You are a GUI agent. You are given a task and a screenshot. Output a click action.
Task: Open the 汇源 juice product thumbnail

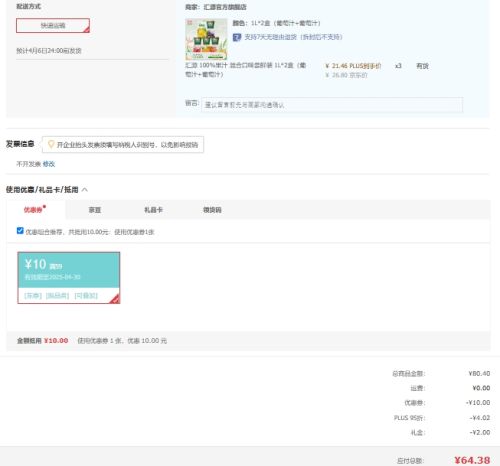pos(206,39)
